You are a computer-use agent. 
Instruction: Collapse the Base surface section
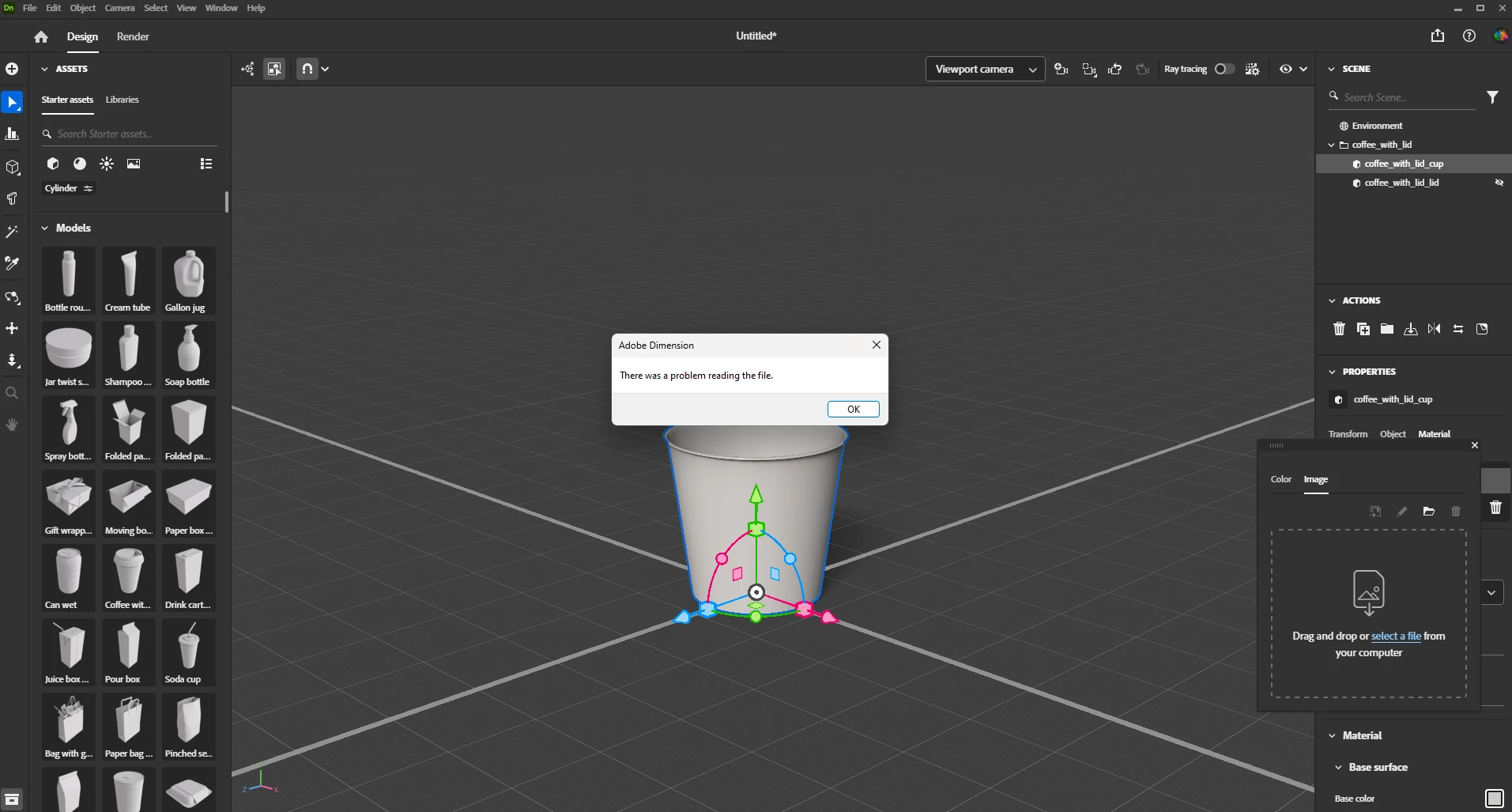coord(1338,767)
